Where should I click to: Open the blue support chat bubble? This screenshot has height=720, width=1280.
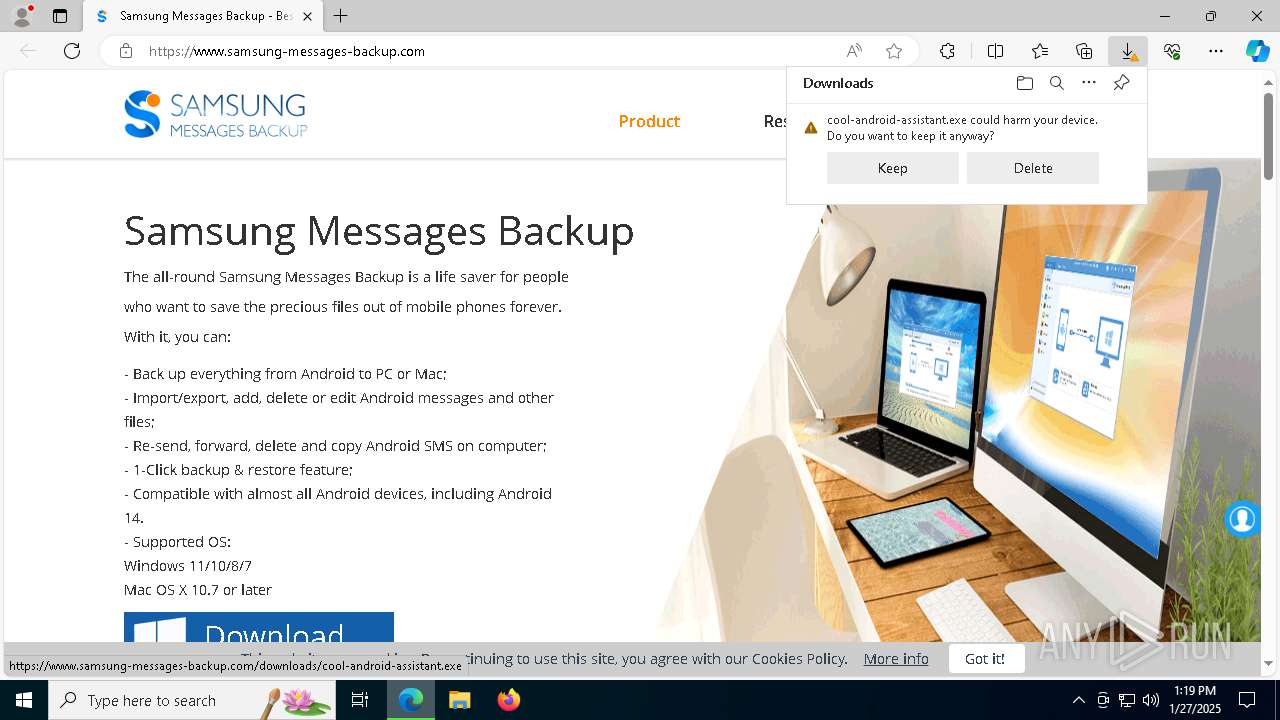point(1242,519)
